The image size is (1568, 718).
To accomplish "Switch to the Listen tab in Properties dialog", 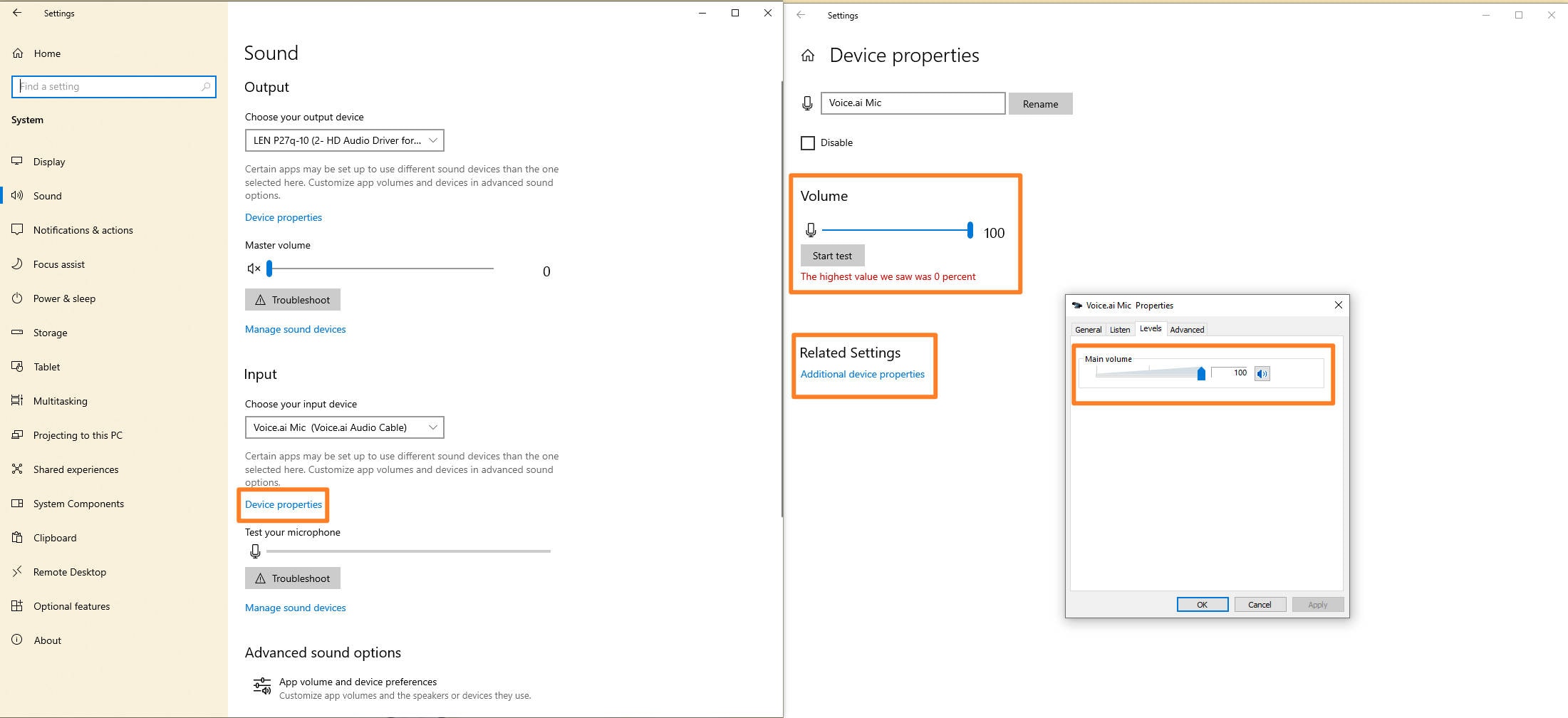I will (x=1120, y=330).
